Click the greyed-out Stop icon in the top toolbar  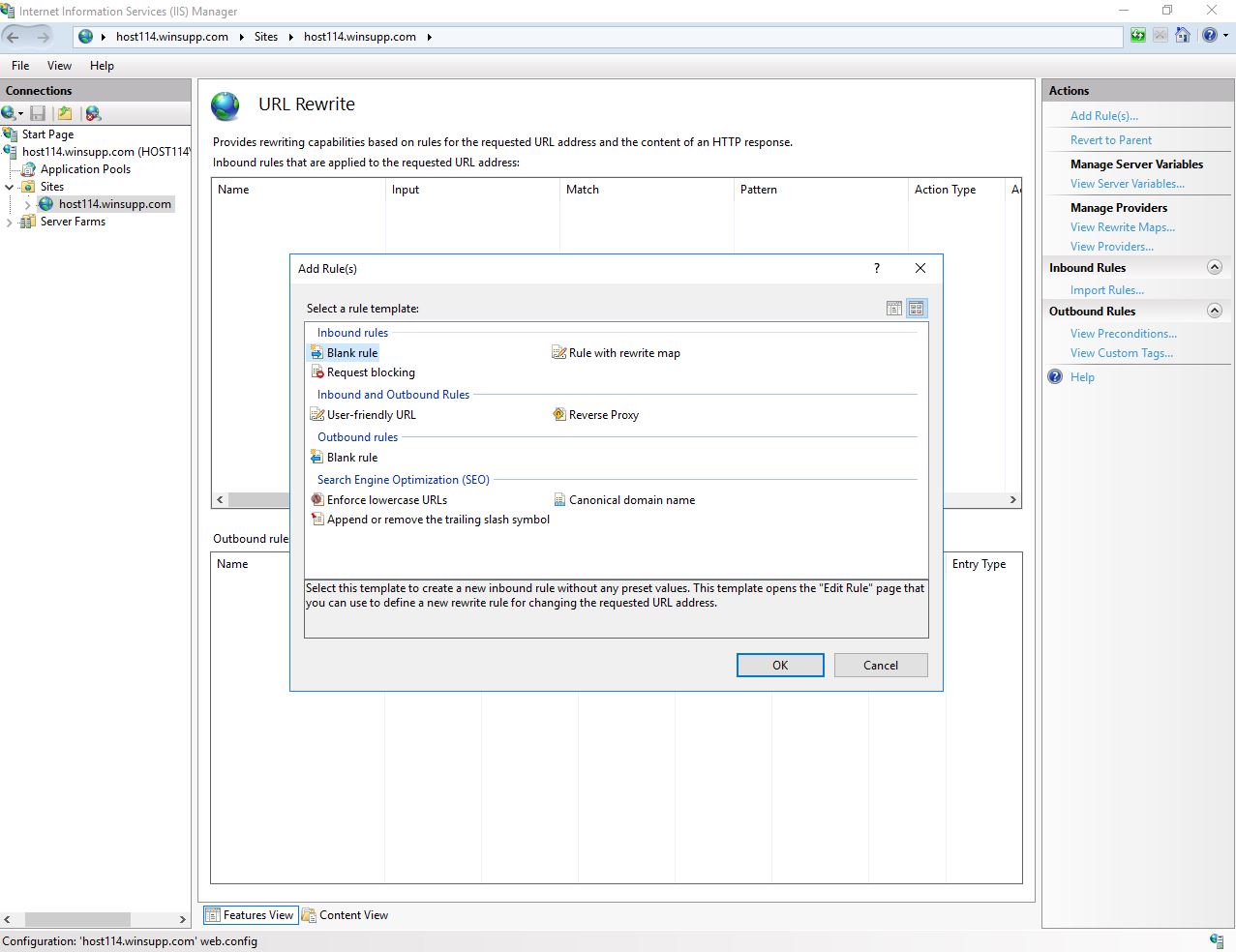[1161, 36]
